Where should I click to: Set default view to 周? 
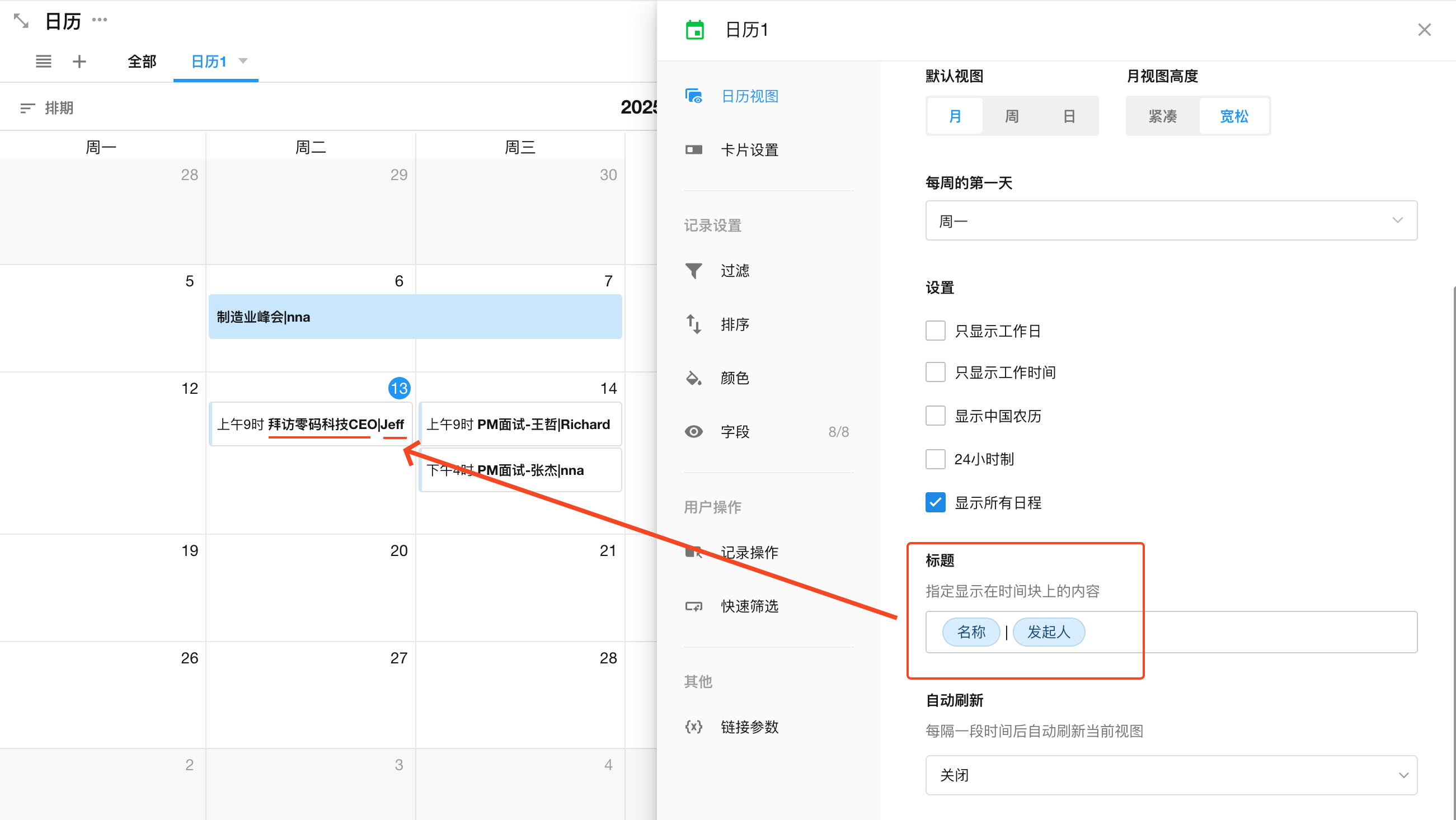pyautogui.click(x=1011, y=116)
